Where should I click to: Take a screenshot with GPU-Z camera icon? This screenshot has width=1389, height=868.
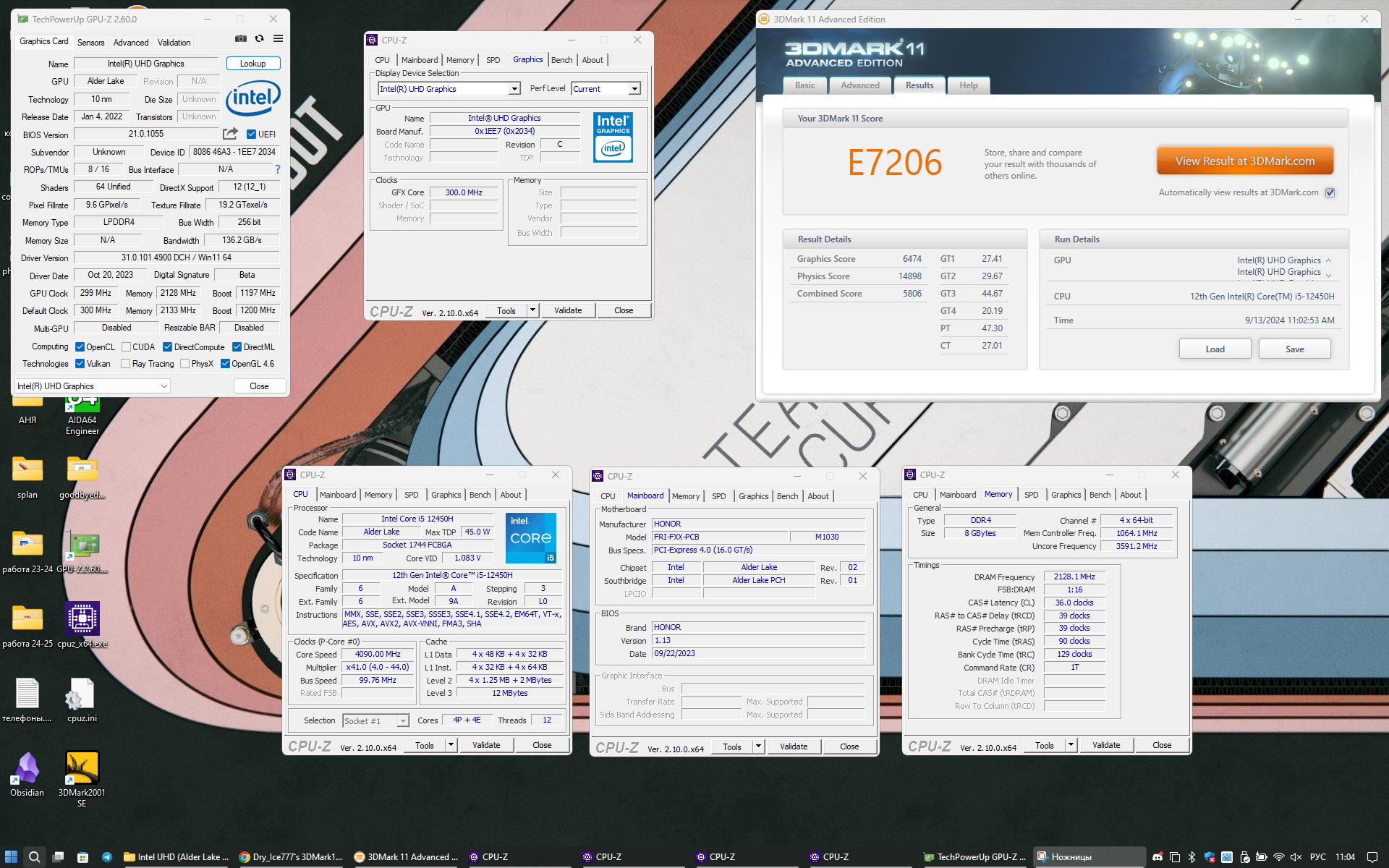241,39
